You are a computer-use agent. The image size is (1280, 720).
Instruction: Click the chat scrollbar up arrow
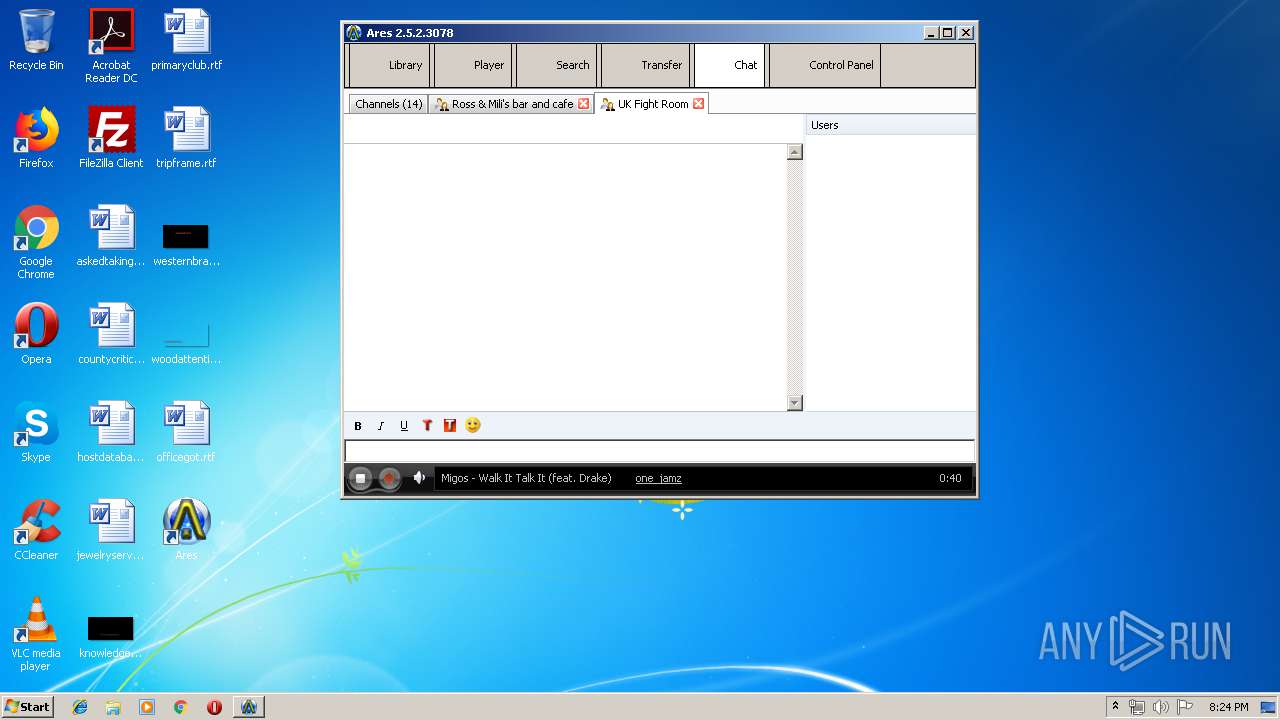795,152
